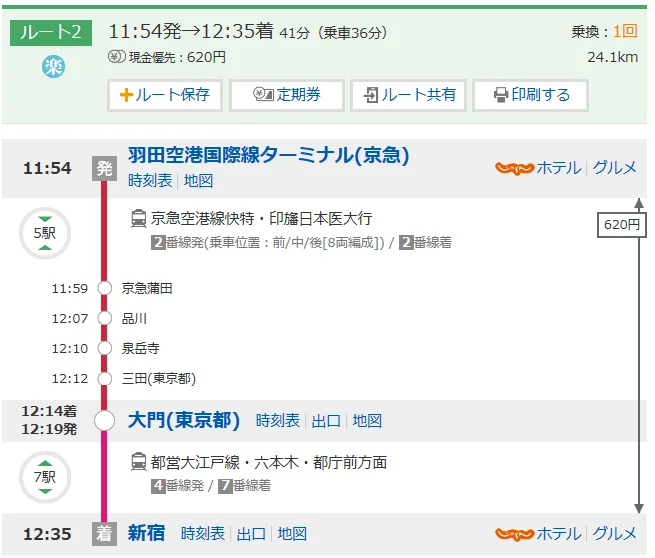Click train icon beside 京急空港線快特
The height and width of the screenshot is (558, 655).
(138, 218)
